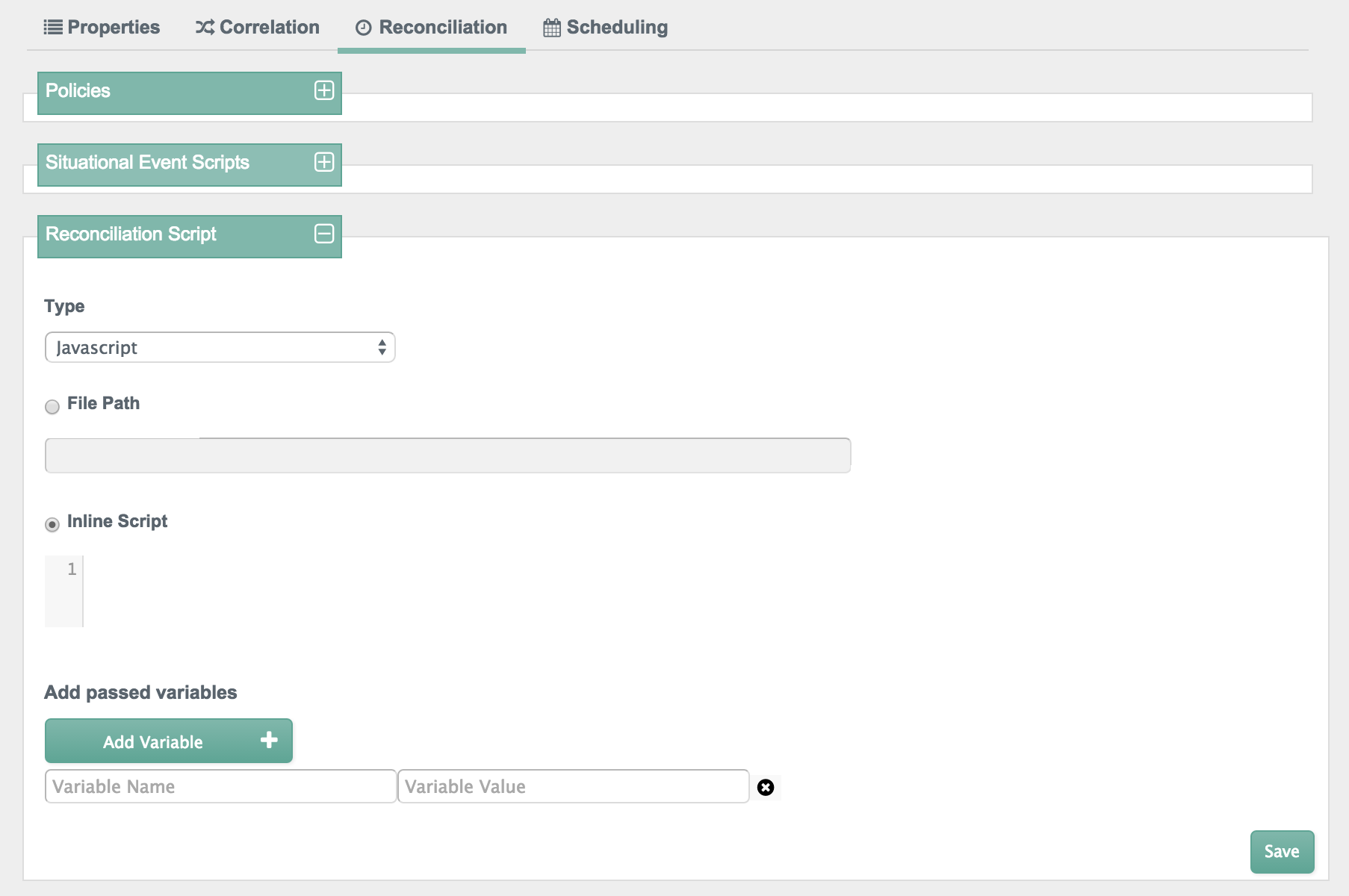Click the Save button
Image resolution: width=1349 pixels, height=896 pixels.
pyautogui.click(x=1282, y=851)
